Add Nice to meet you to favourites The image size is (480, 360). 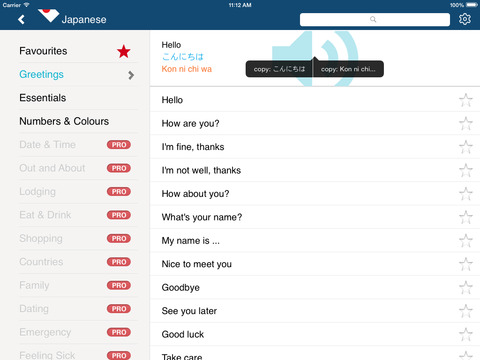click(x=466, y=264)
